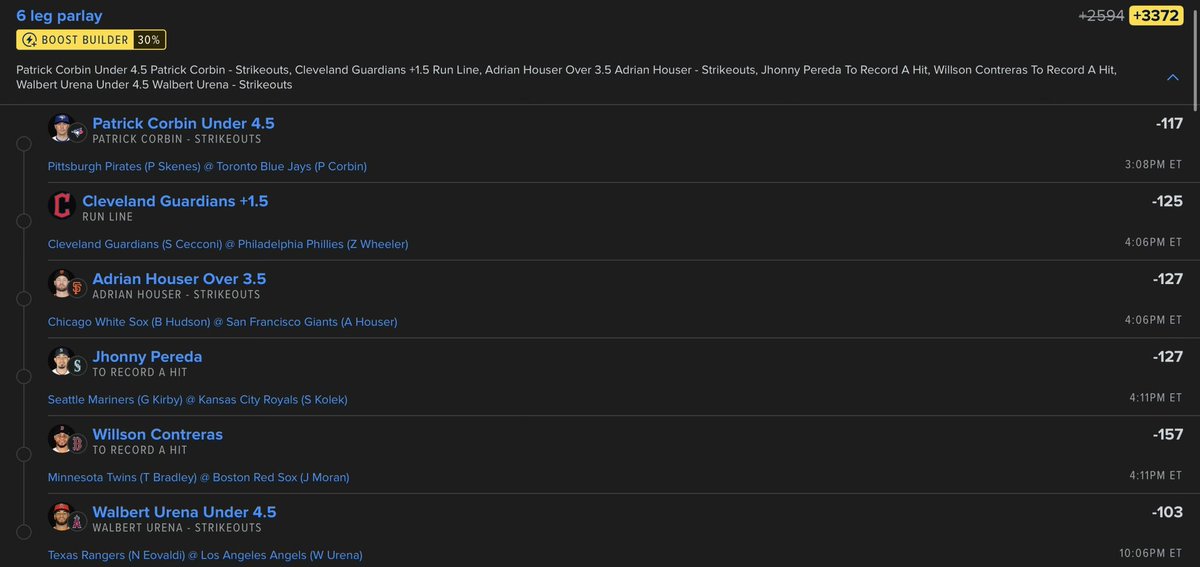
Task: Click 'PATRICK CORBIN - STRIKEOUTS' market label
Action: tap(177, 139)
